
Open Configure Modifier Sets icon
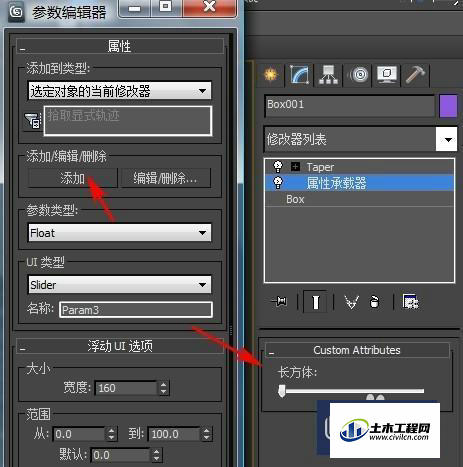coord(410,302)
